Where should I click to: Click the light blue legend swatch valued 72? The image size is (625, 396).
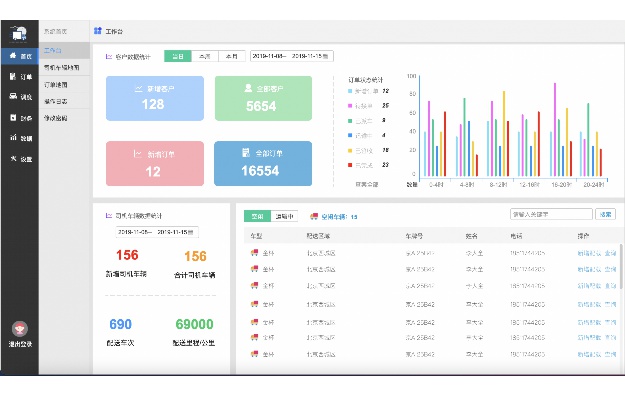tap(350, 91)
